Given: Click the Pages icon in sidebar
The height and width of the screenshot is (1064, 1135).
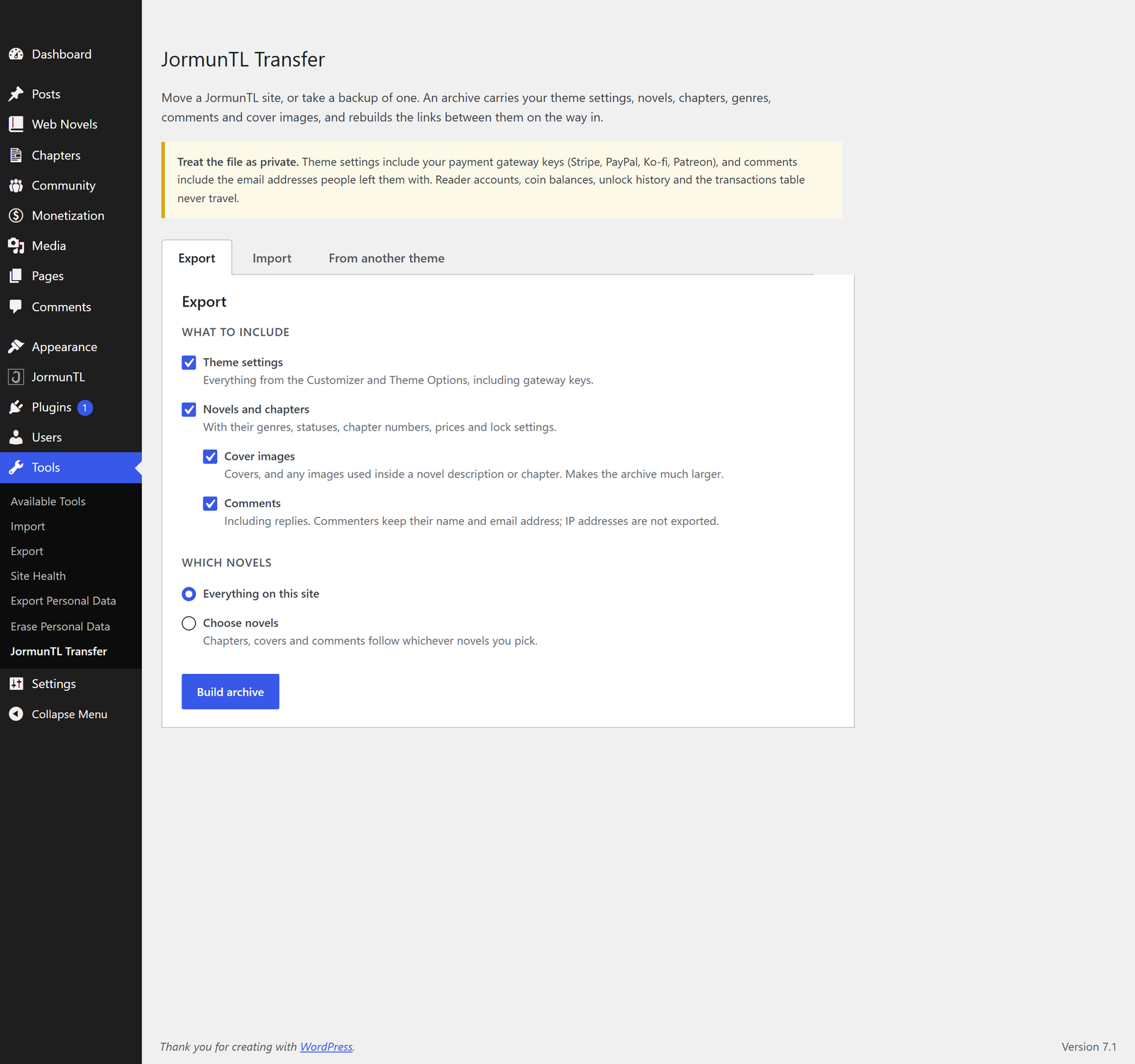Looking at the screenshot, I should click(16, 276).
